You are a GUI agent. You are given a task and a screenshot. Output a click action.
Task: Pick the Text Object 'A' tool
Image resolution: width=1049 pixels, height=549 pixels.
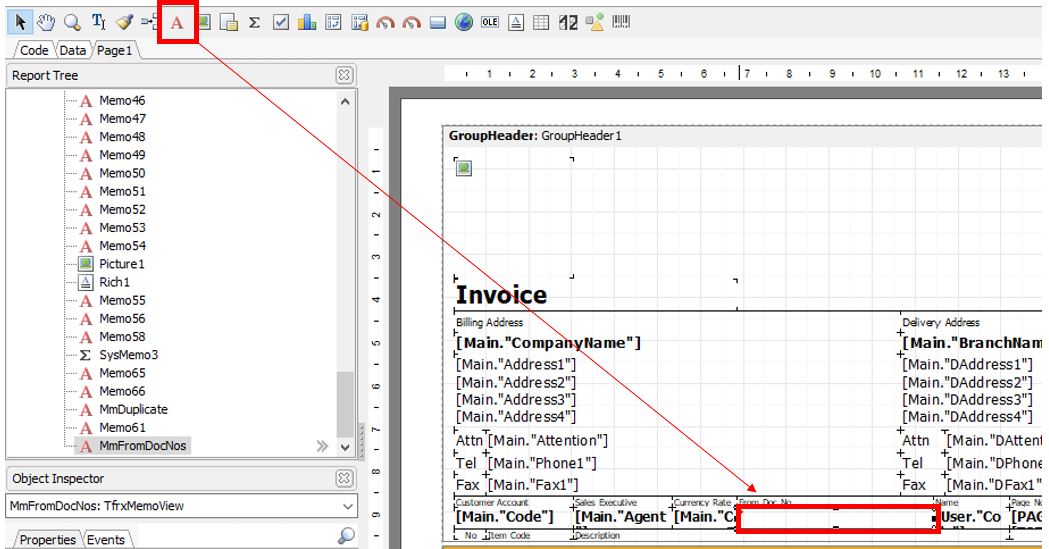point(177,22)
